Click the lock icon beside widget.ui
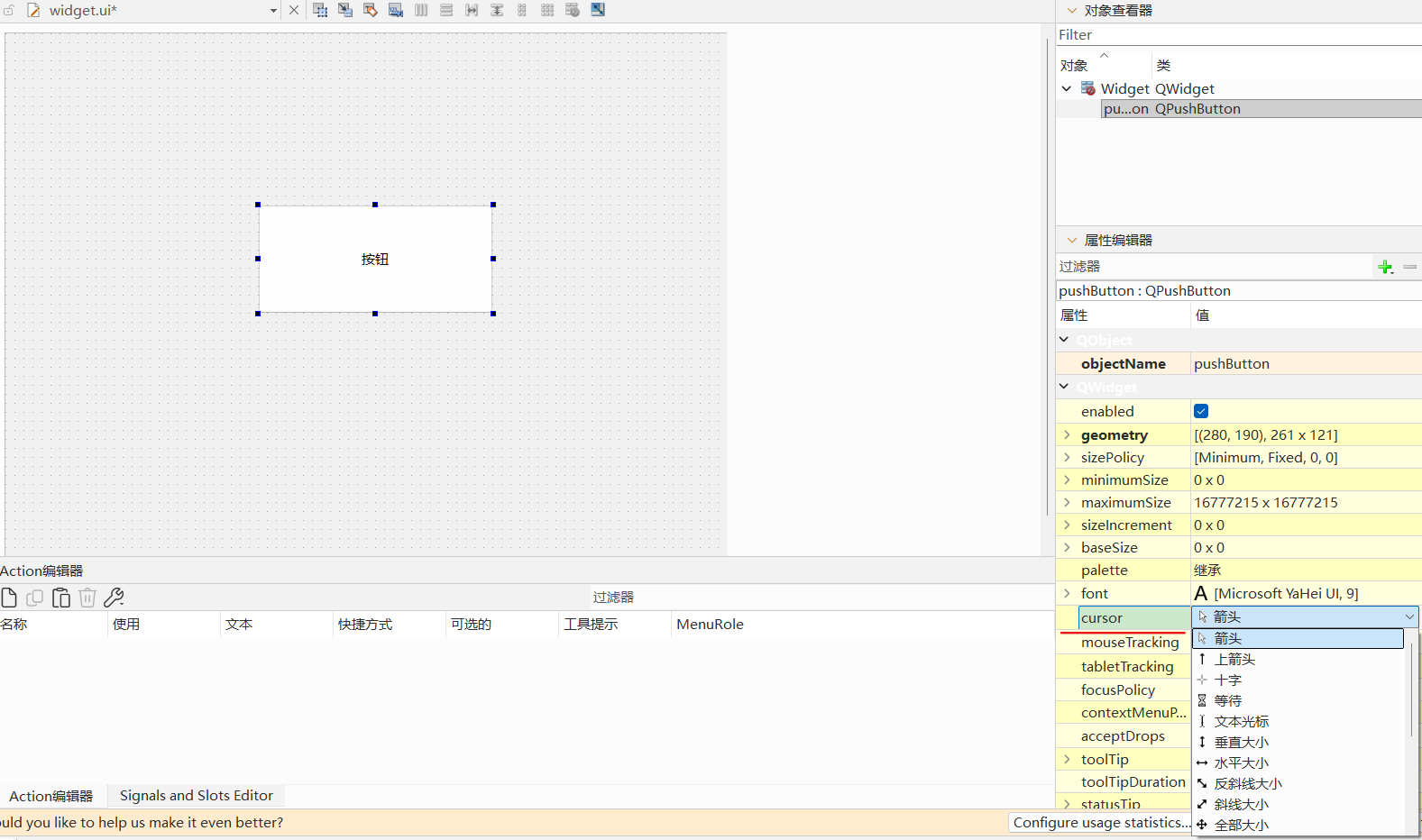 point(8,11)
